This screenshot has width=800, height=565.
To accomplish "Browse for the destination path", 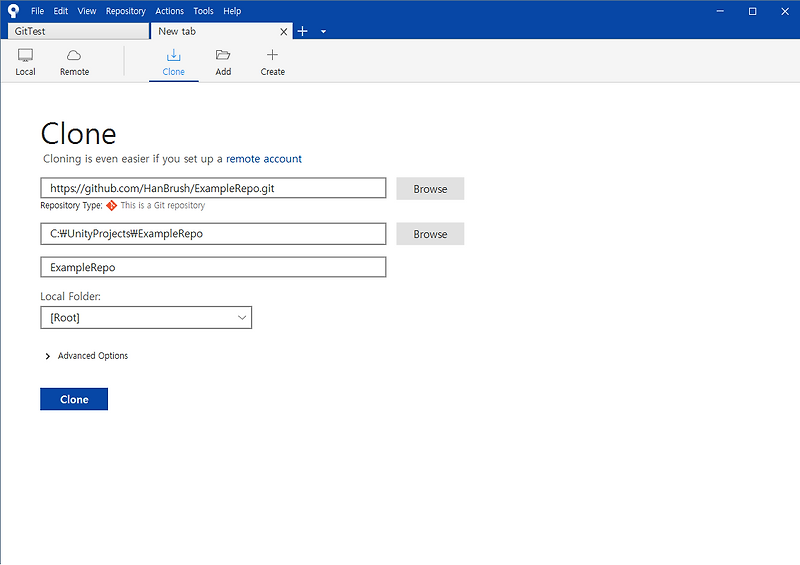I will 430,234.
